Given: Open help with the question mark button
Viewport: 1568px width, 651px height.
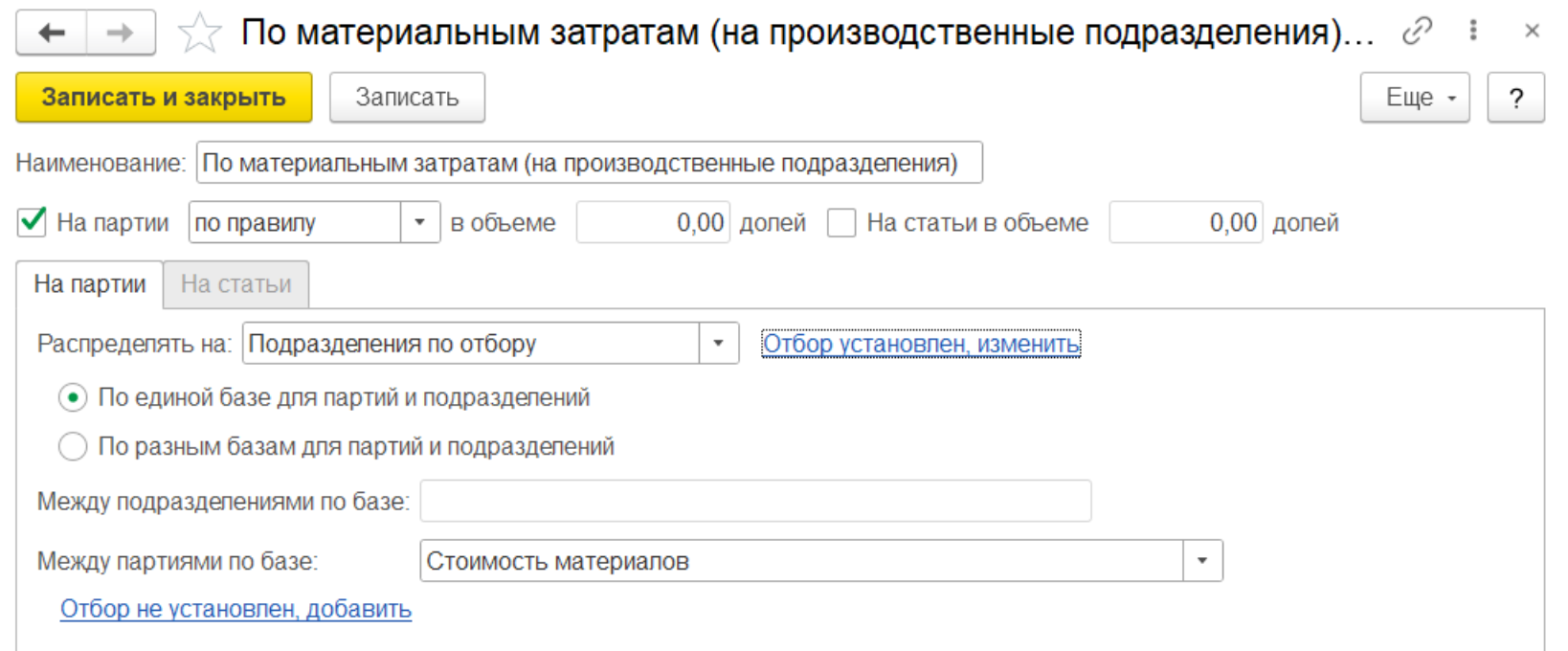Looking at the screenshot, I should 1515,98.
